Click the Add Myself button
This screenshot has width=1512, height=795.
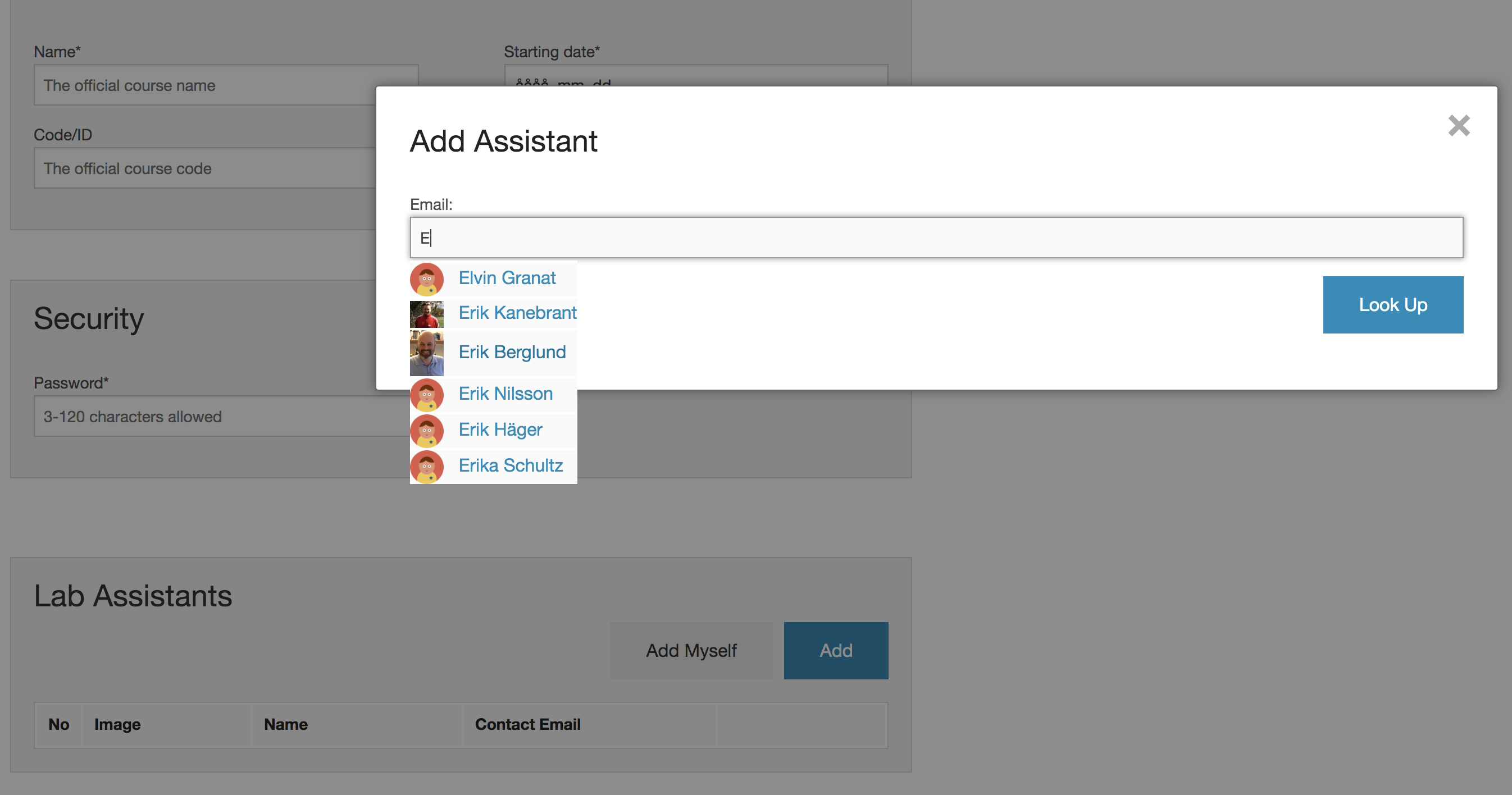click(x=691, y=650)
